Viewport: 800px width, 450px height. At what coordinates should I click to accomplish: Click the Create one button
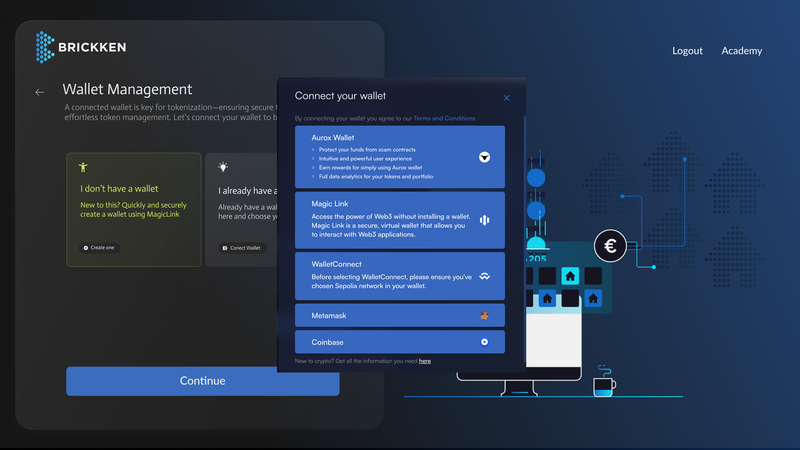pos(100,247)
